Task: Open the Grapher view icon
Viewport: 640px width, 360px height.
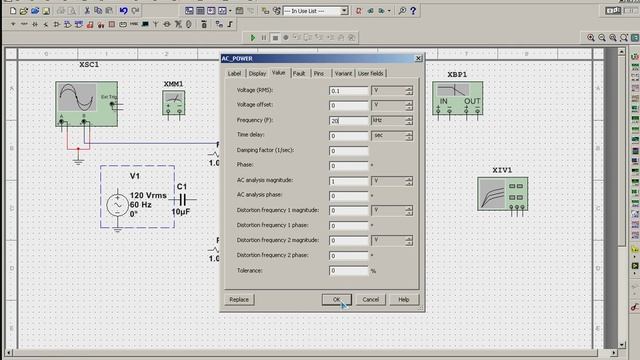Action: click(x=222, y=11)
